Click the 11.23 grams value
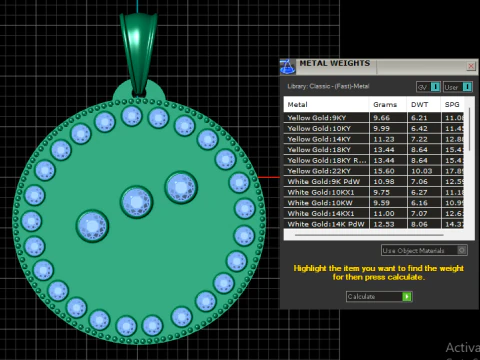 coord(384,139)
